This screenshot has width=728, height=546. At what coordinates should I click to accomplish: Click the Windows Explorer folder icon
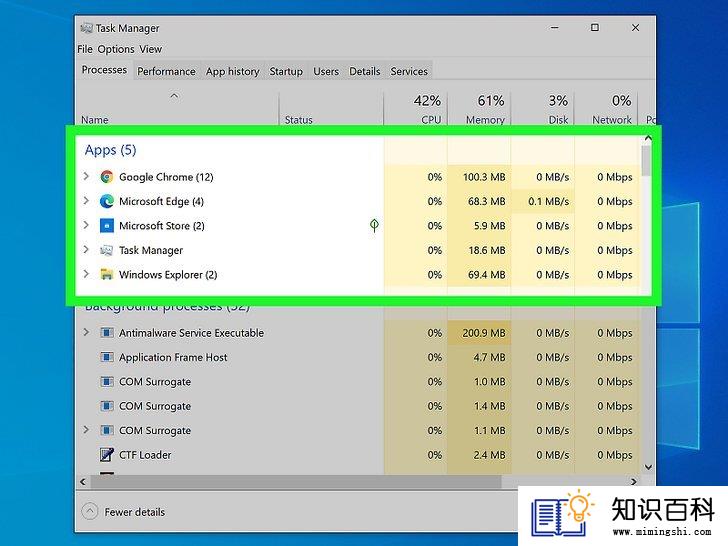click(x=107, y=274)
